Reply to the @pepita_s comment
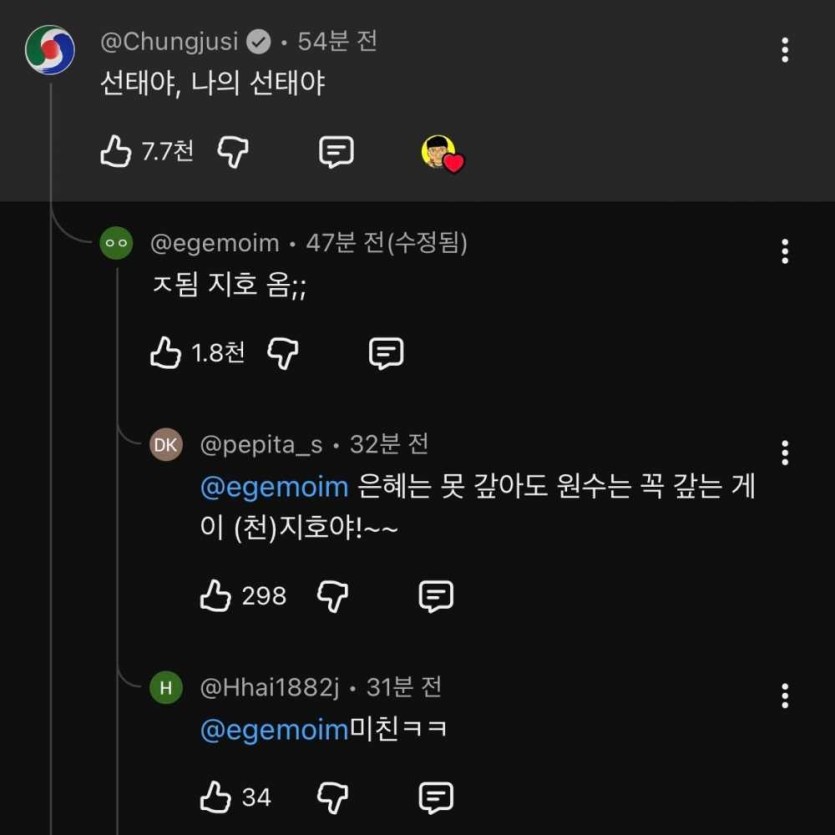 [x=436, y=596]
